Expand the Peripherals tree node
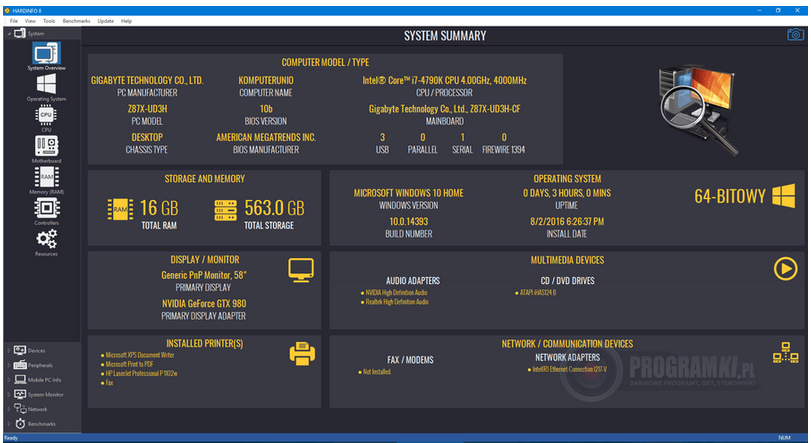 [x=9, y=365]
